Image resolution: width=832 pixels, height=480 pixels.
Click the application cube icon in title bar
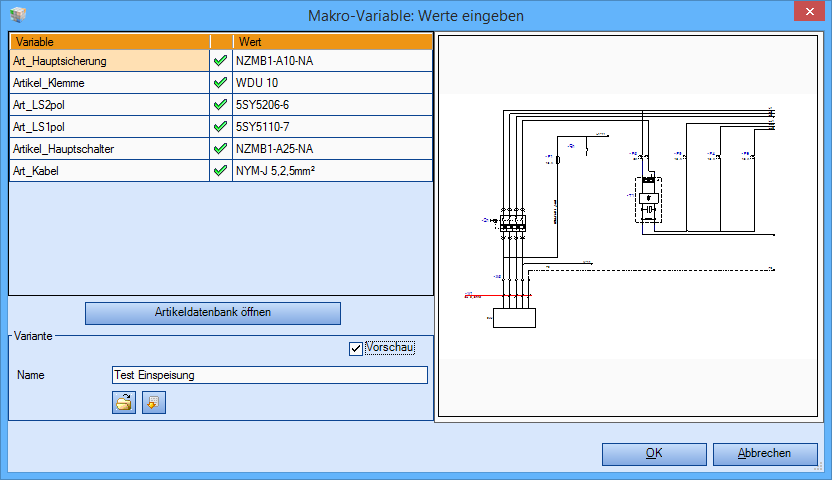18,15
